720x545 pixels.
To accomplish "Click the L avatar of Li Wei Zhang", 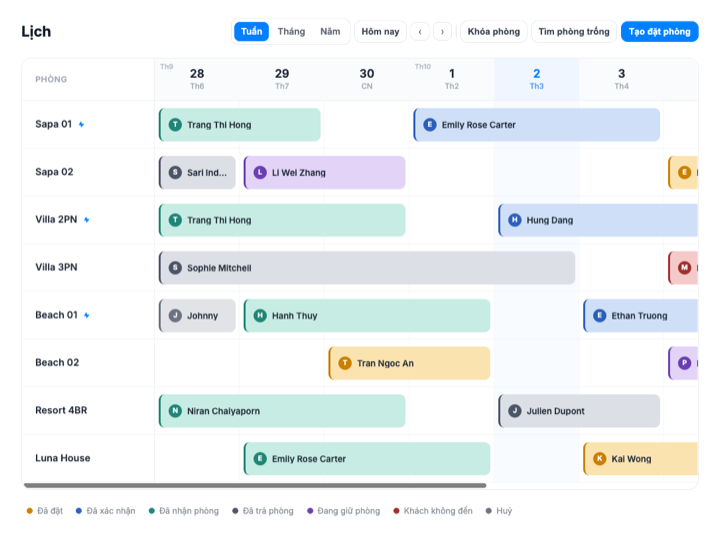I will tap(260, 173).
